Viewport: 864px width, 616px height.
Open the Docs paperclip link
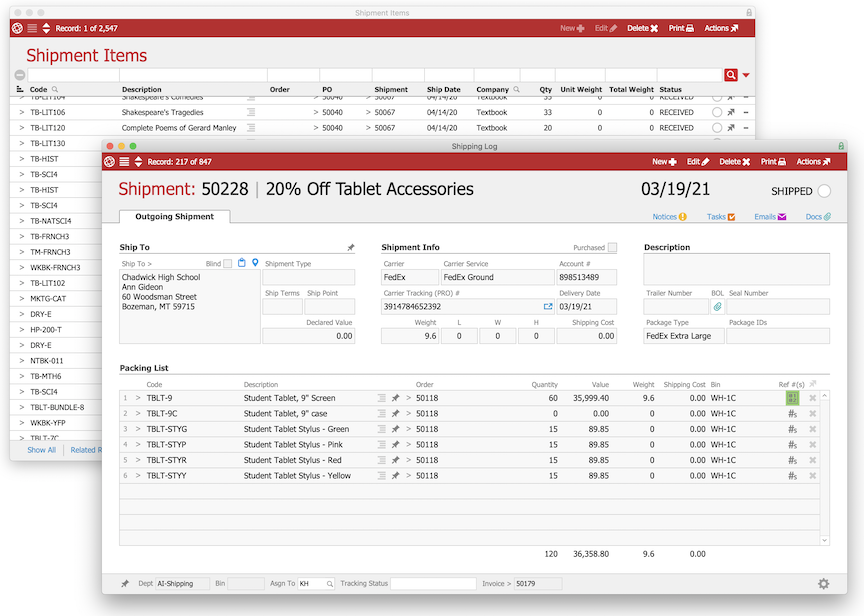tap(818, 217)
